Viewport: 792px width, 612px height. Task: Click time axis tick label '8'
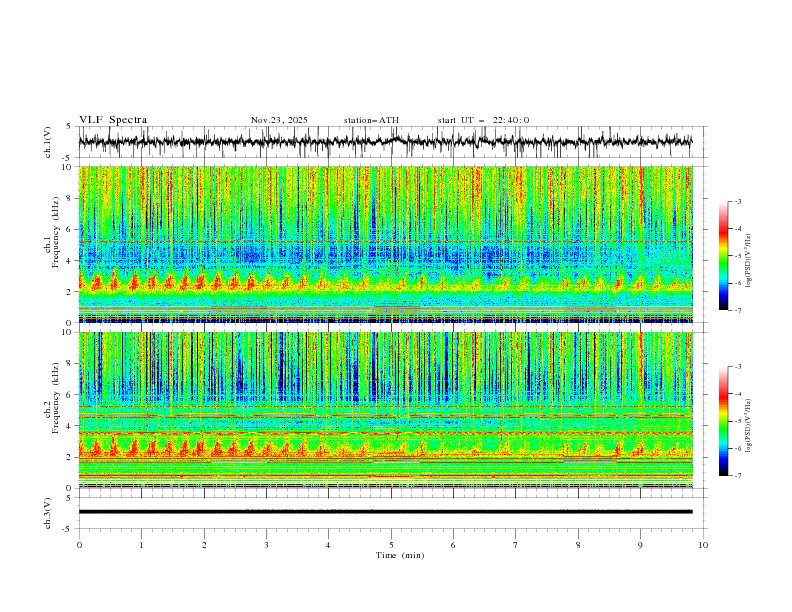578,545
